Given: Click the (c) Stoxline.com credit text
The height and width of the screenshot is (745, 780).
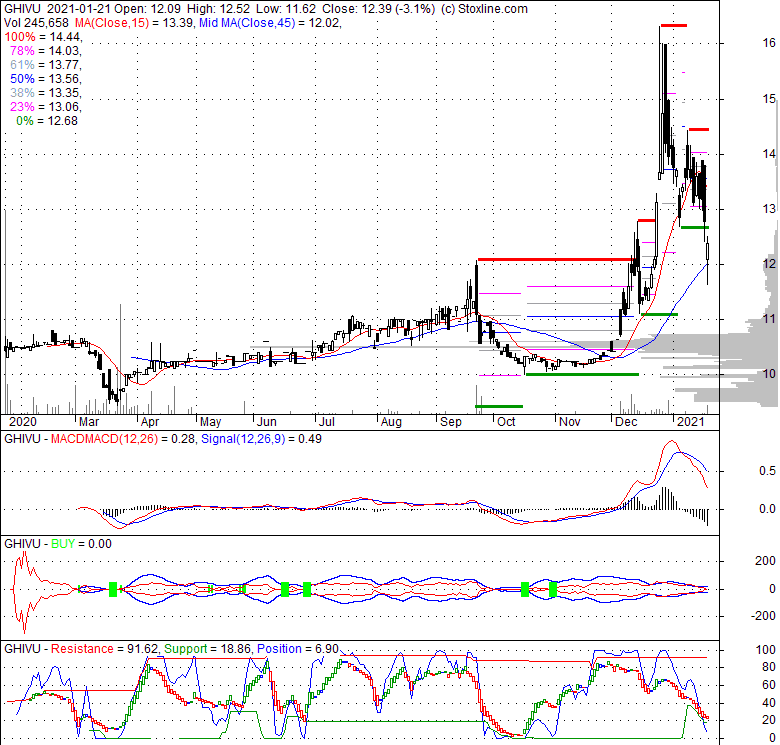Looking at the screenshot, I should (485, 9).
